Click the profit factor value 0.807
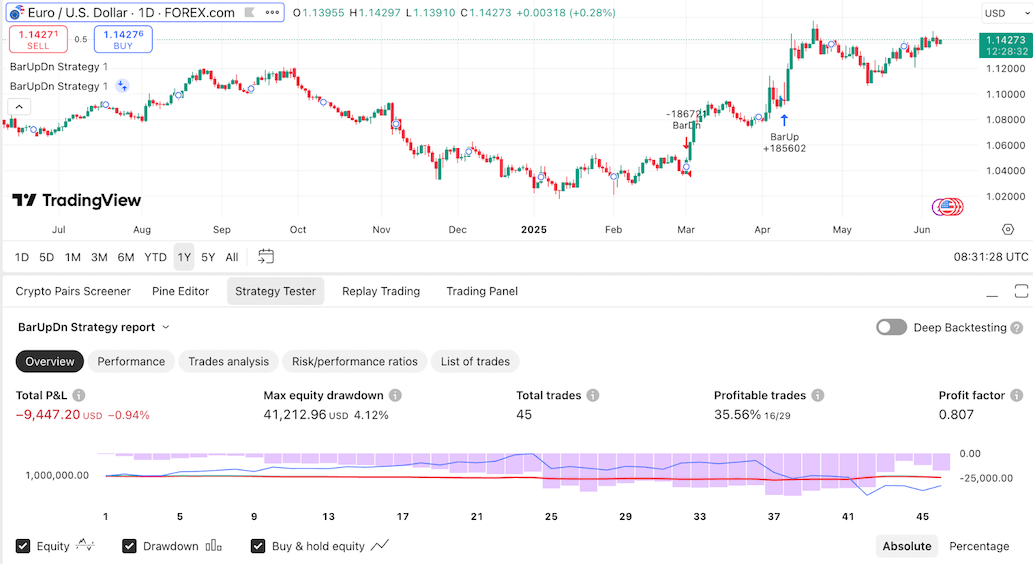Viewport: 1033px width, 564px height. click(956, 414)
